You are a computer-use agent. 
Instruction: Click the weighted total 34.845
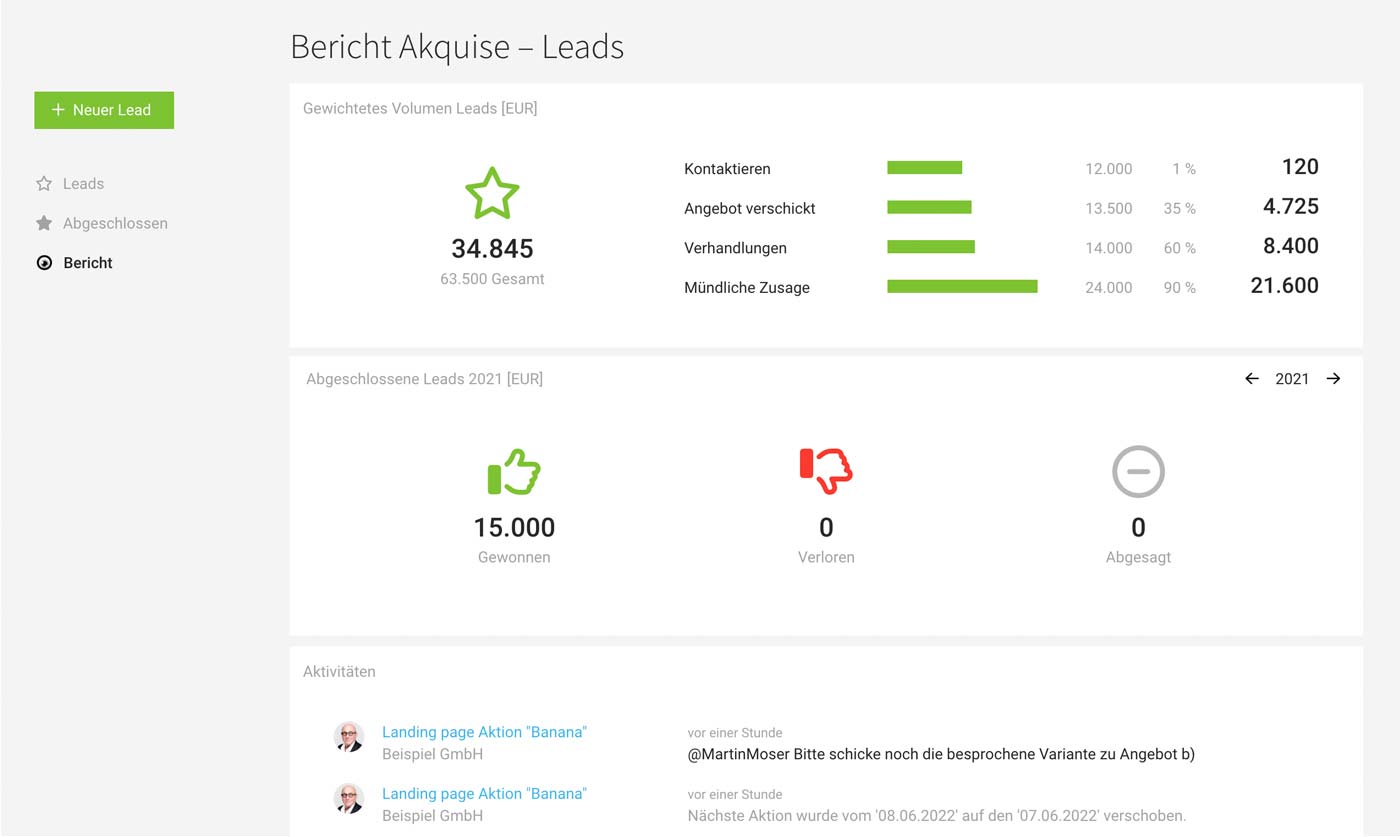tap(492, 249)
